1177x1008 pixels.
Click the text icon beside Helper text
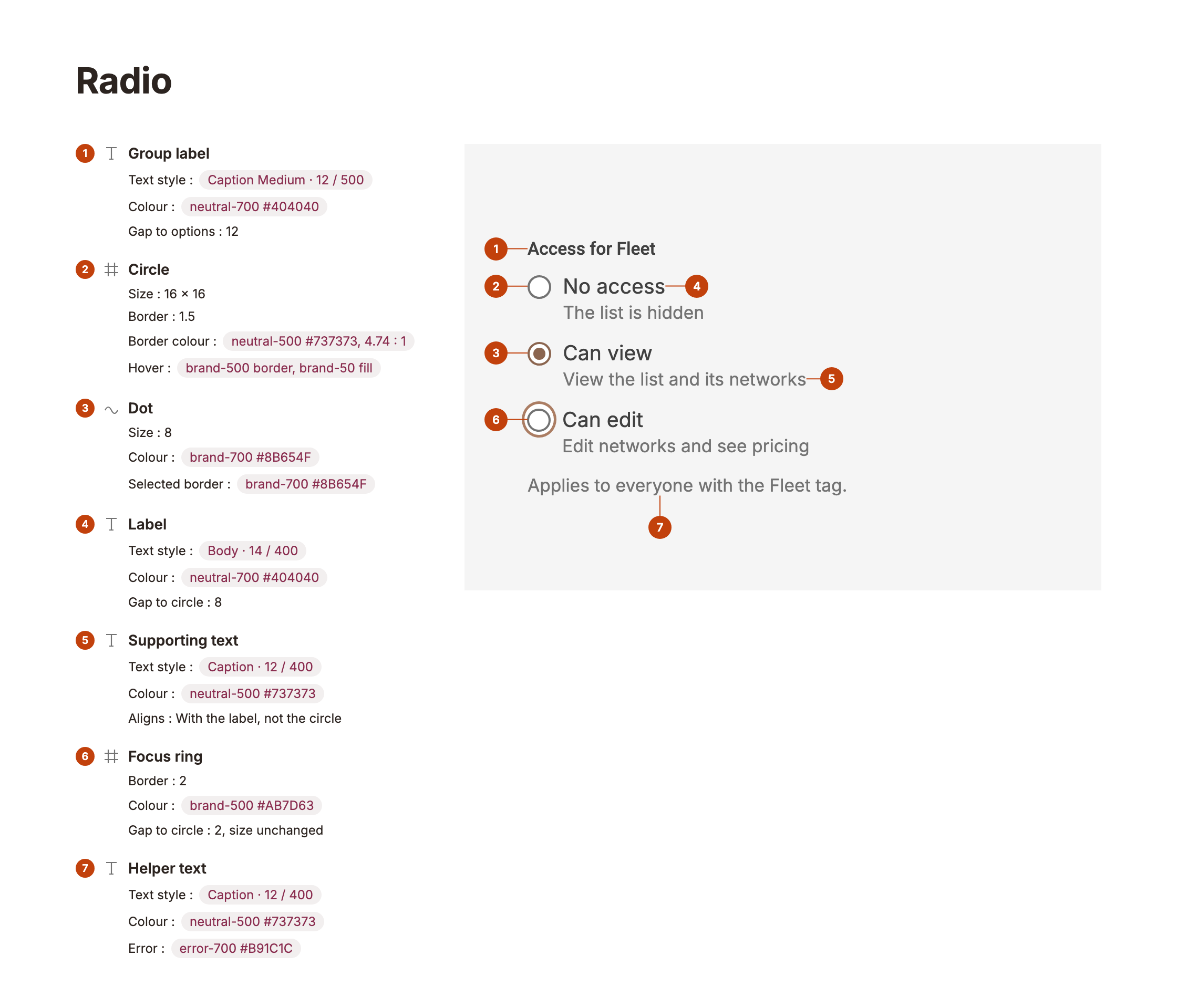(111, 868)
